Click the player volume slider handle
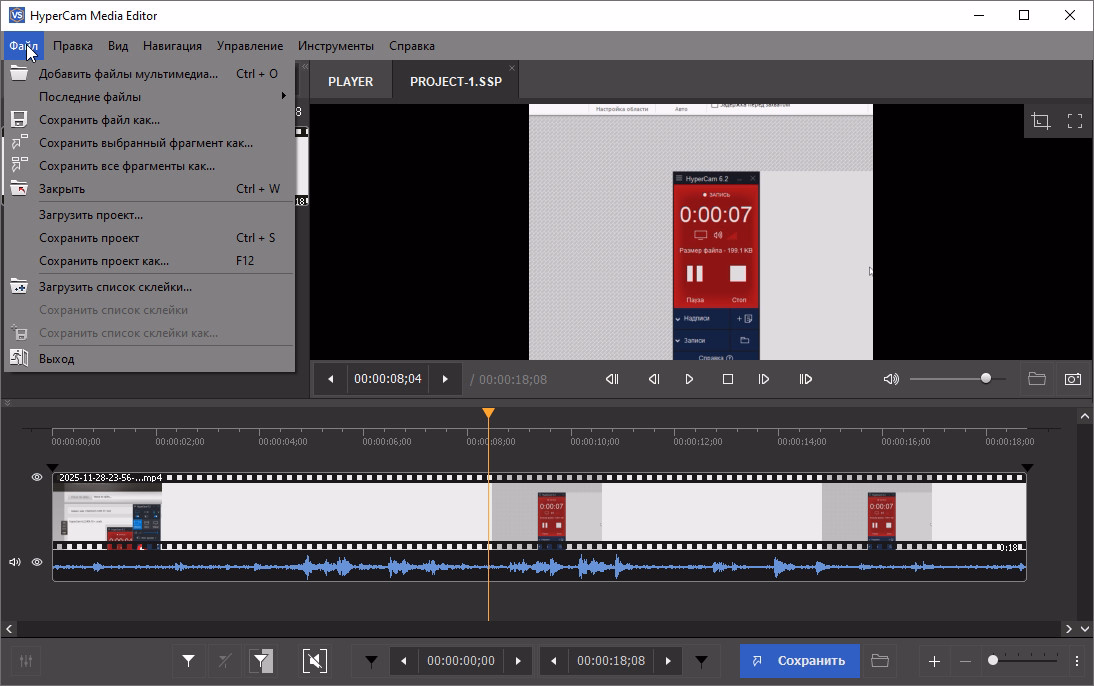 [986, 378]
